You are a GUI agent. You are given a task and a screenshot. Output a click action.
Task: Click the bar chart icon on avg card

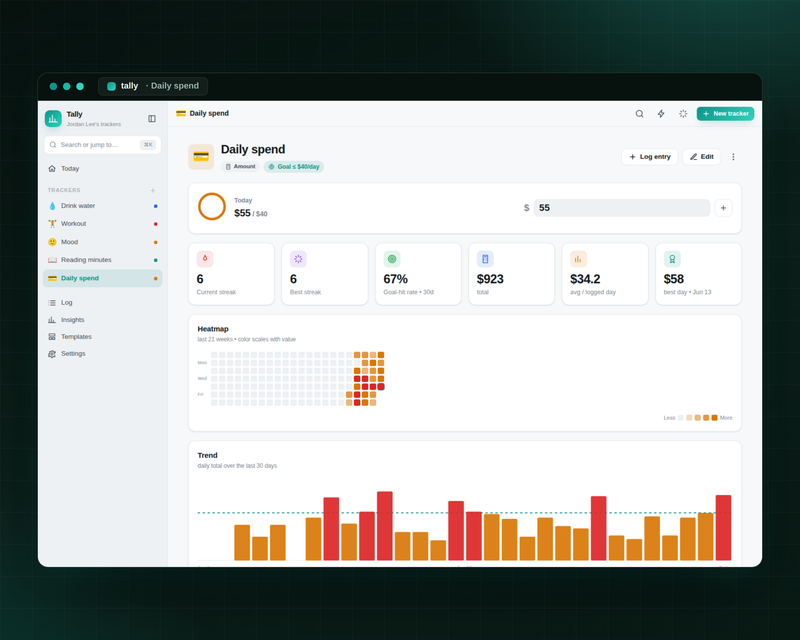[x=578, y=259]
